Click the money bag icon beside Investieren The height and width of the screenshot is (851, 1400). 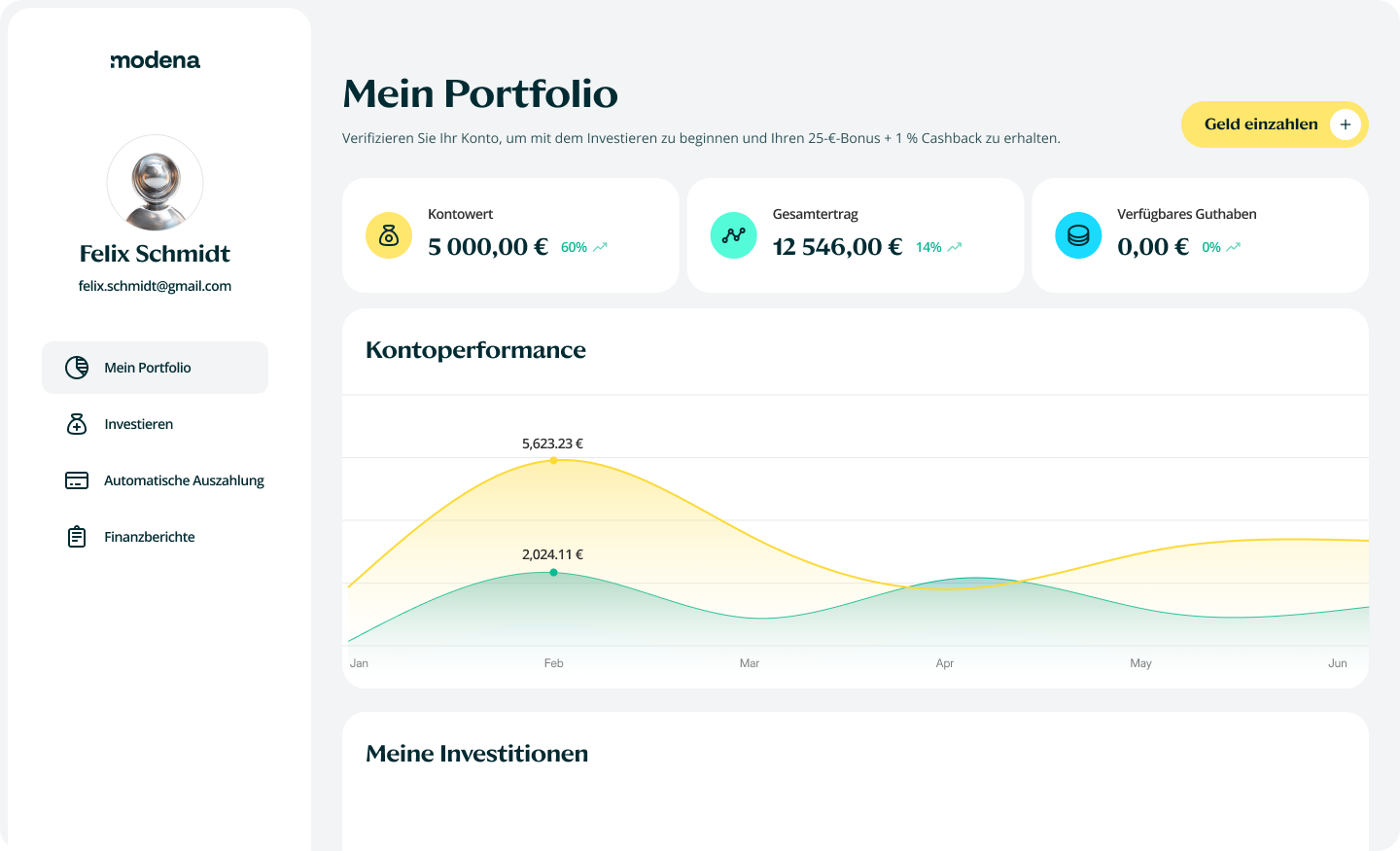click(x=77, y=424)
